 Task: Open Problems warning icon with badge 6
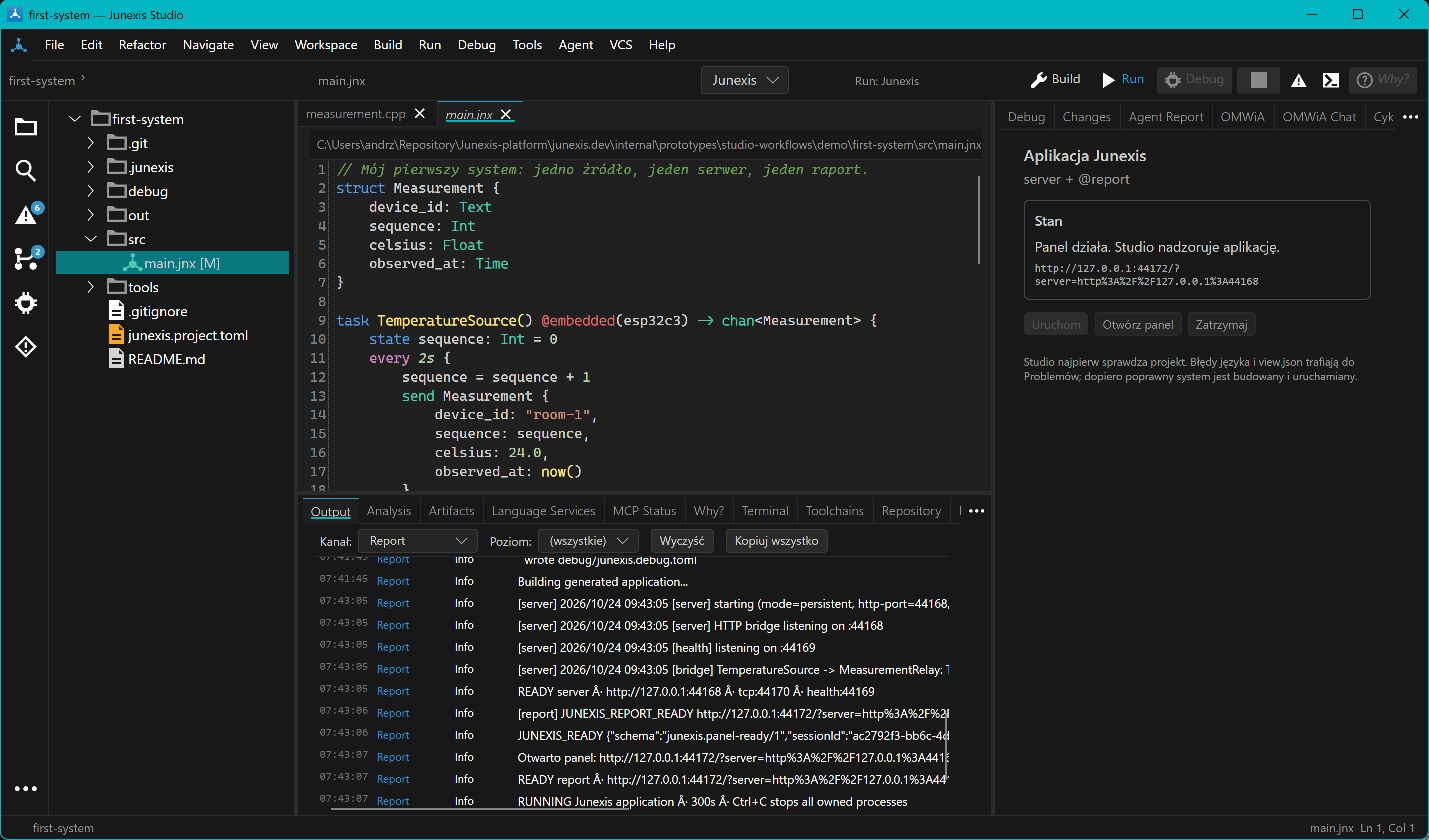coord(27,214)
